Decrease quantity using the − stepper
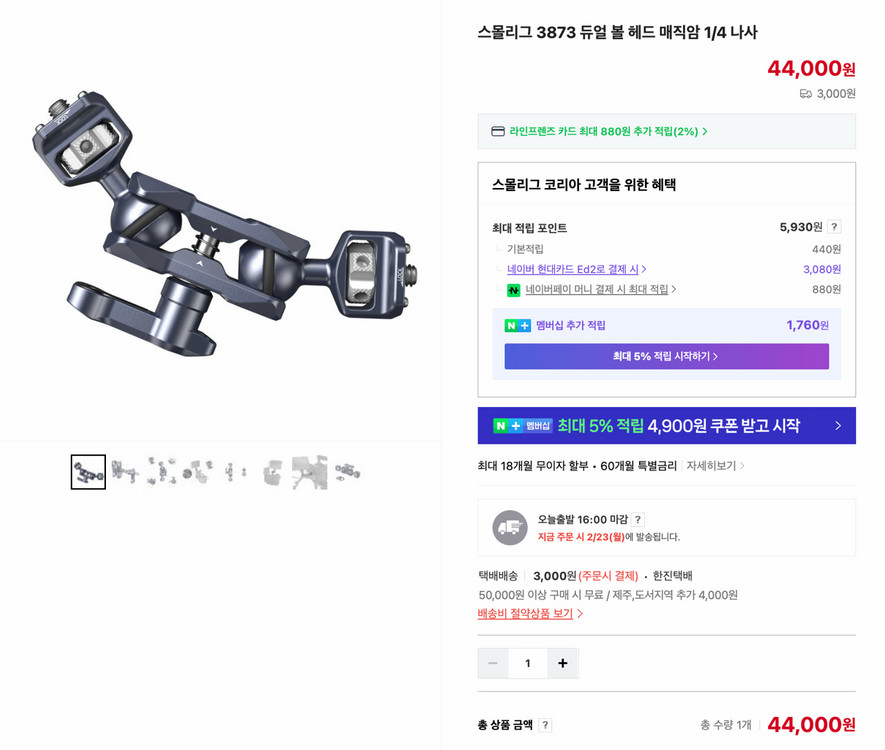 (x=492, y=663)
